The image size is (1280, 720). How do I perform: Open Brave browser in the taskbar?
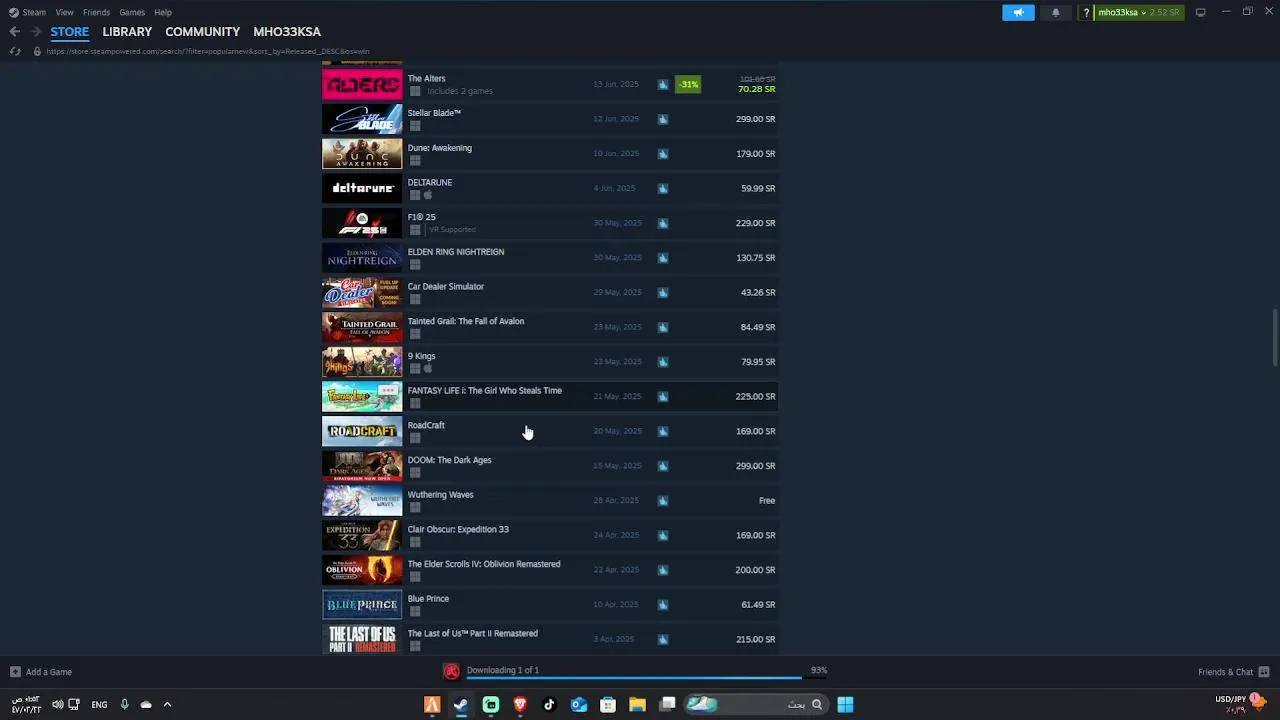tap(520, 704)
